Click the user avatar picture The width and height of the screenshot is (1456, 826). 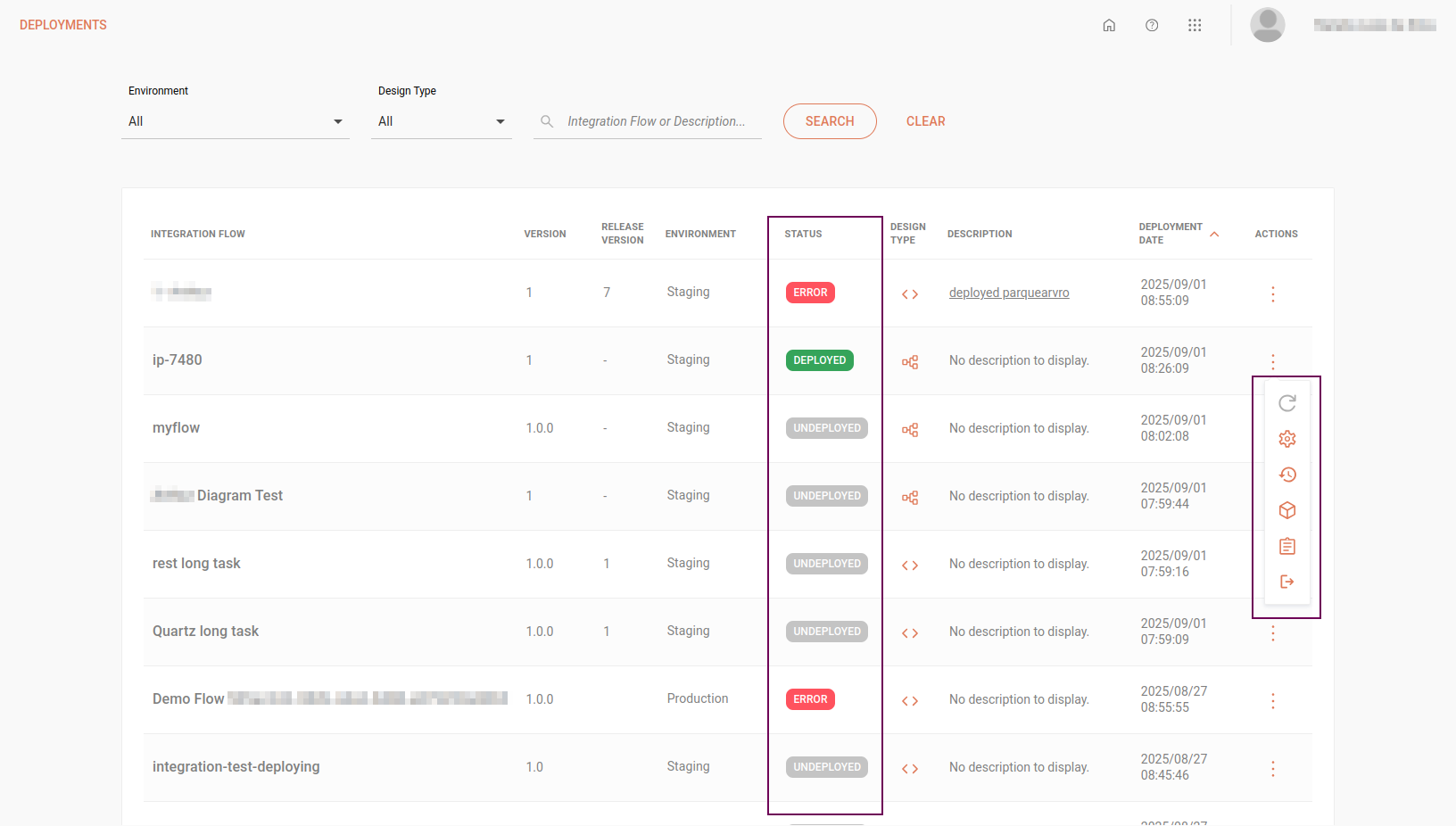click(1267, 25)
